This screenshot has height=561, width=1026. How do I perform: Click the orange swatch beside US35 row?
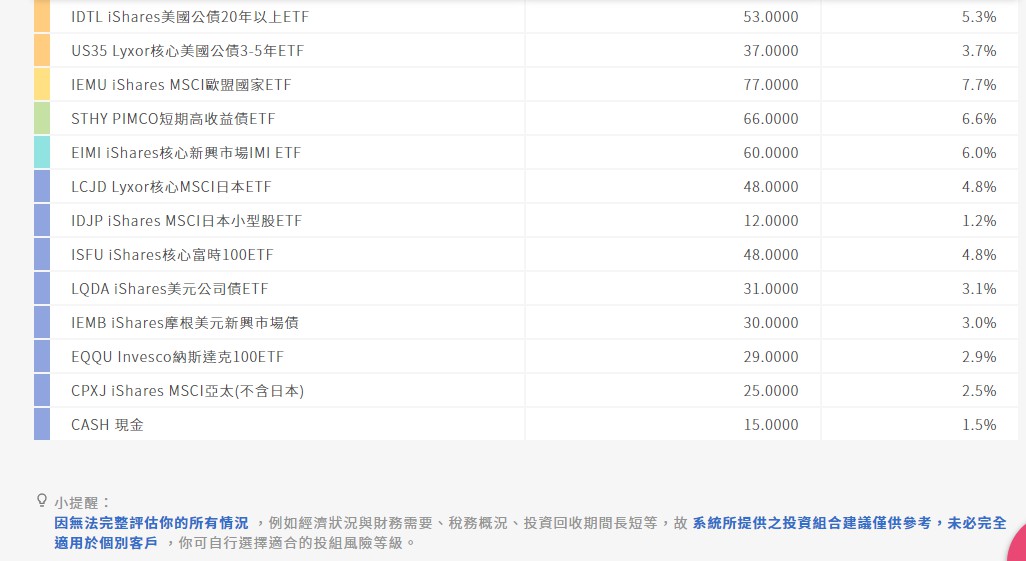click(42, 50)
